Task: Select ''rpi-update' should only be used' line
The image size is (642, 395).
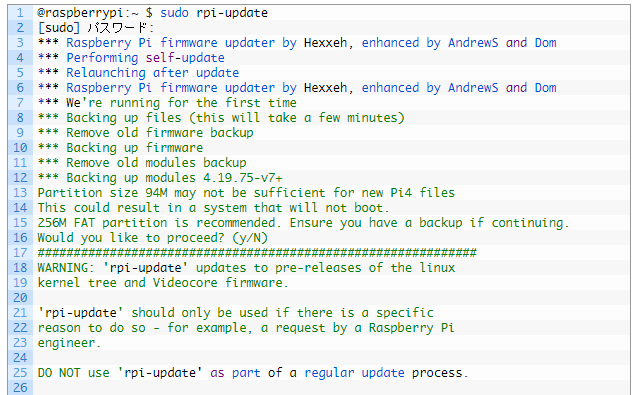Action: click(235, 313)
